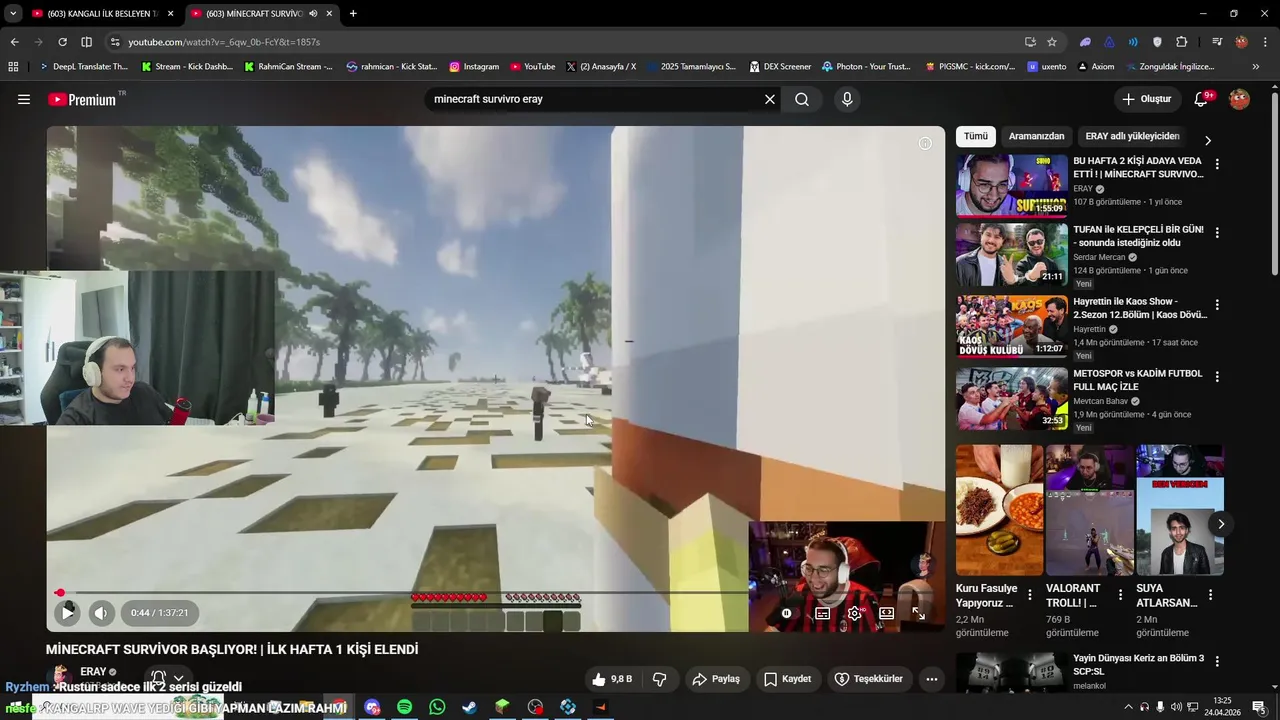Save video with Kaydet button
The height and width of the screenshot is (720, 1280).
click(787, 679)
